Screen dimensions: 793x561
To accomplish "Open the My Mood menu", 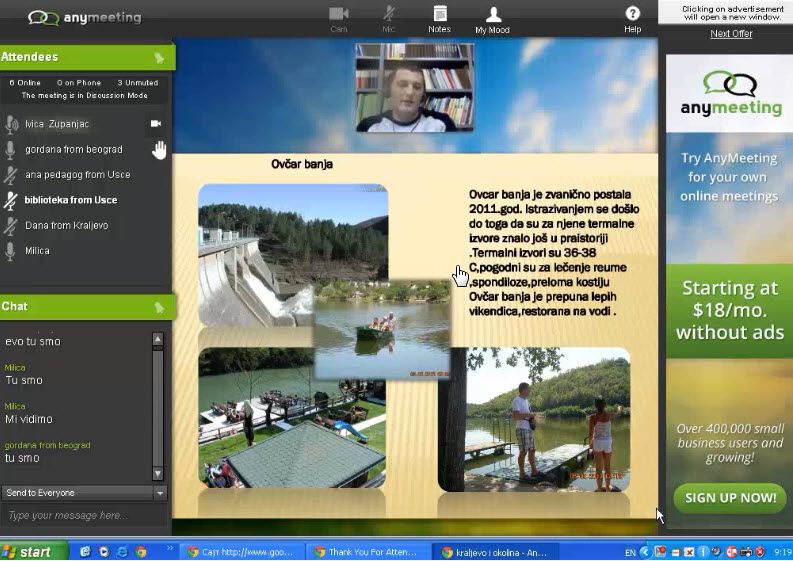I will (x=492, y=18).
